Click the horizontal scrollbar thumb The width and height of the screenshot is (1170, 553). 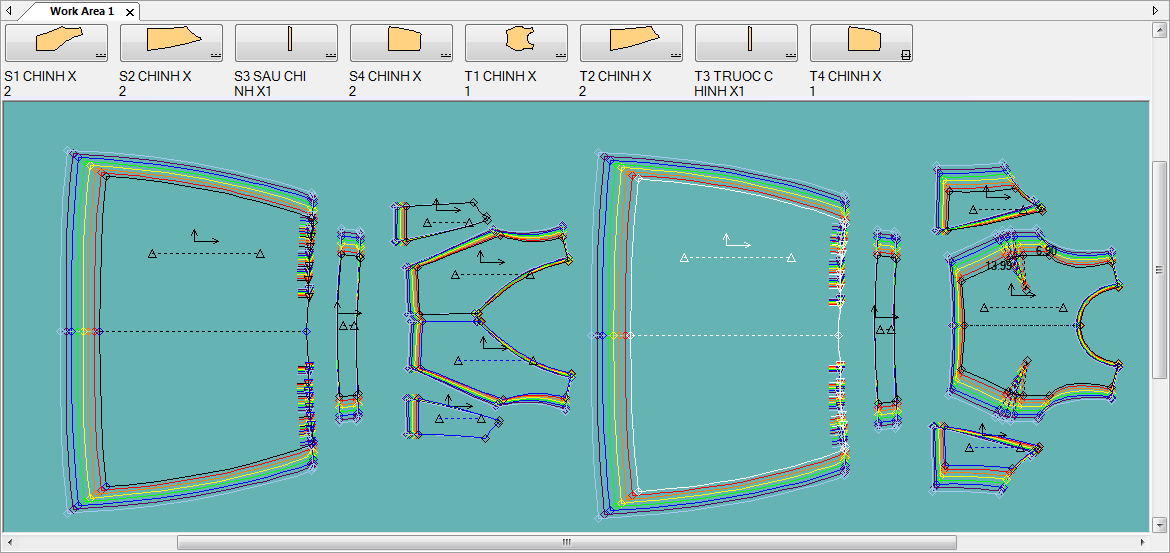coord(566,542)
